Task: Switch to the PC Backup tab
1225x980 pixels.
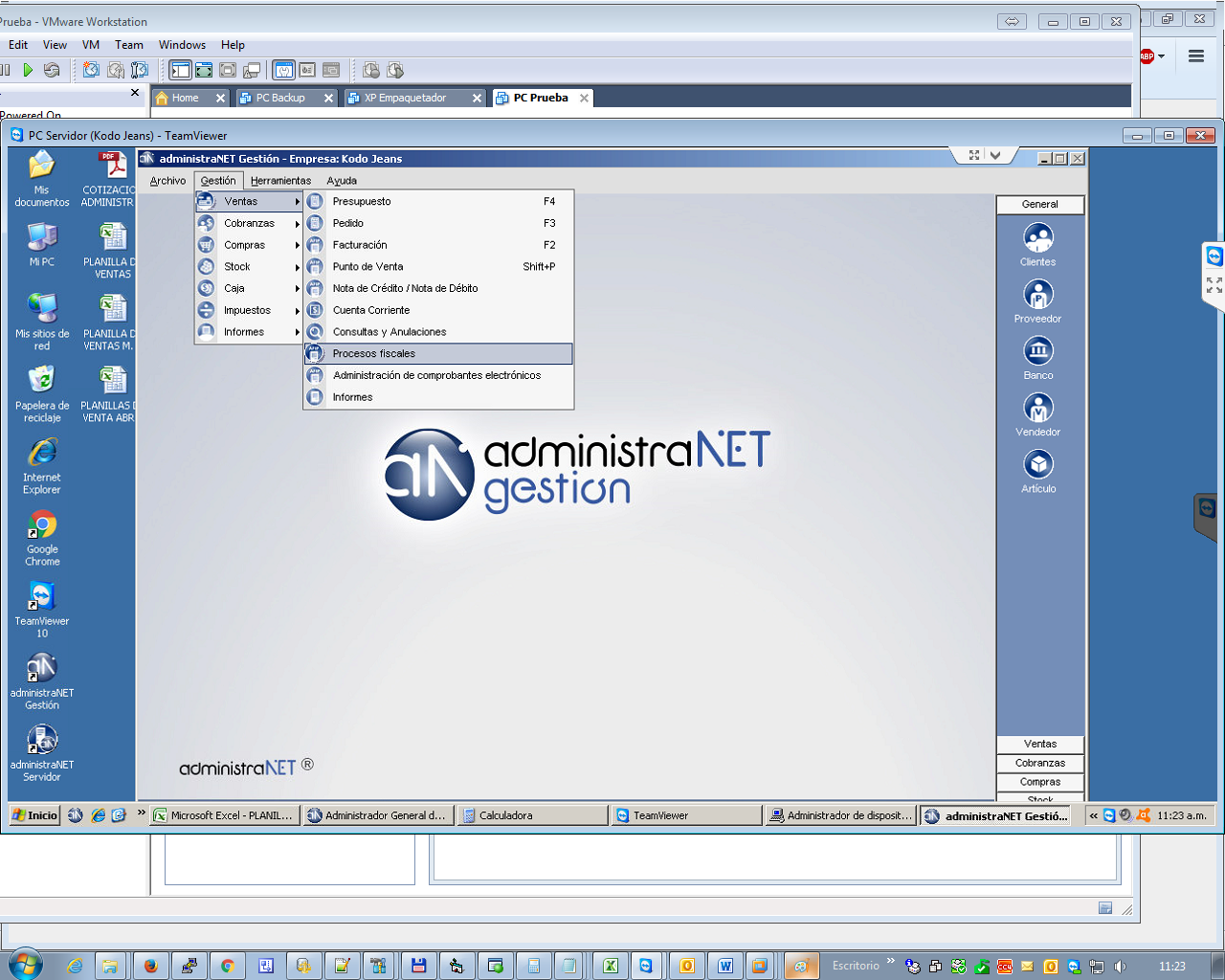Action: [280, 98]
